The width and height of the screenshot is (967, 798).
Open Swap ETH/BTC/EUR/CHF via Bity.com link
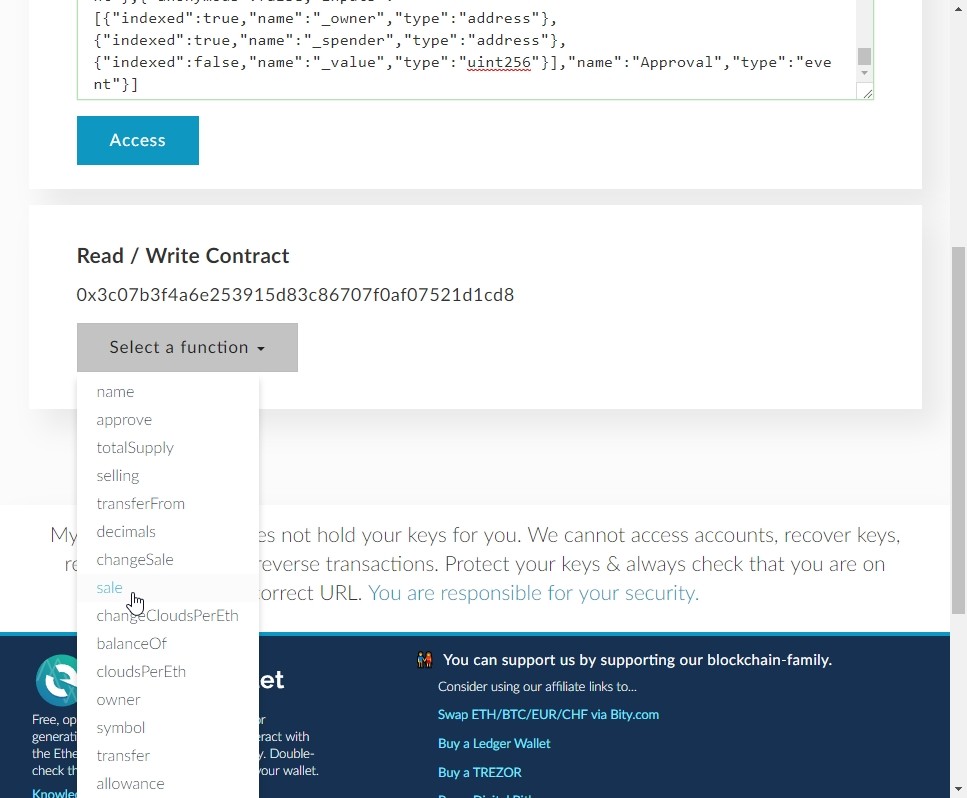548,714
